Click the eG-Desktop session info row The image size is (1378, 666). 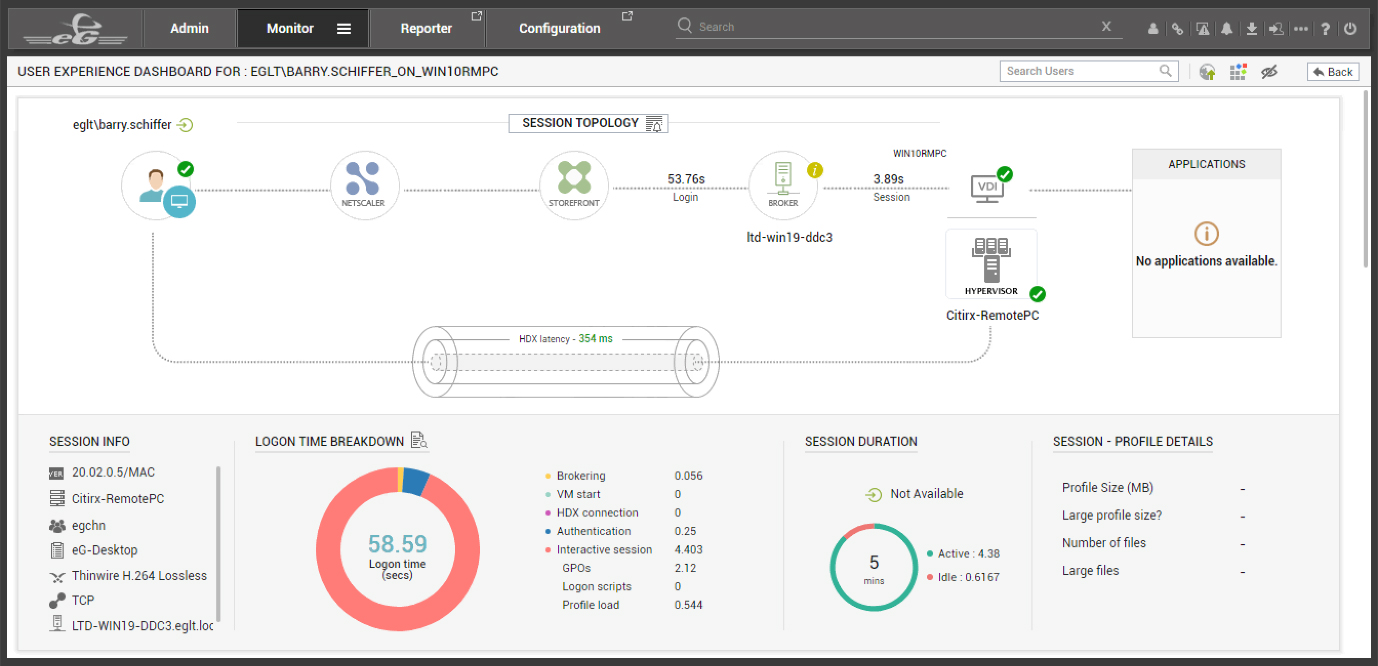[x=93, y=550]
